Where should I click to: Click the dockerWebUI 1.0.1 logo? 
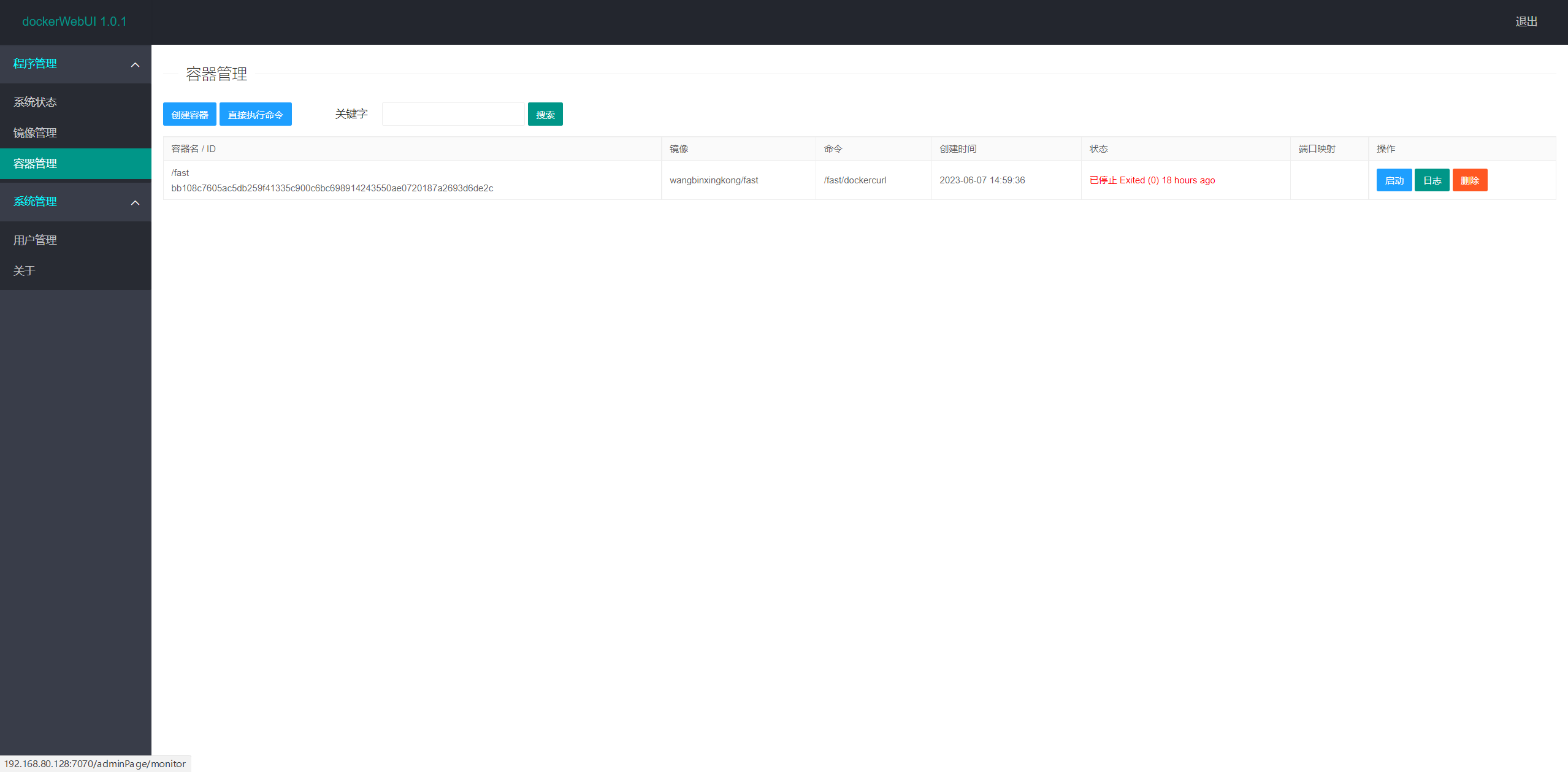click(x=74, y=21)
